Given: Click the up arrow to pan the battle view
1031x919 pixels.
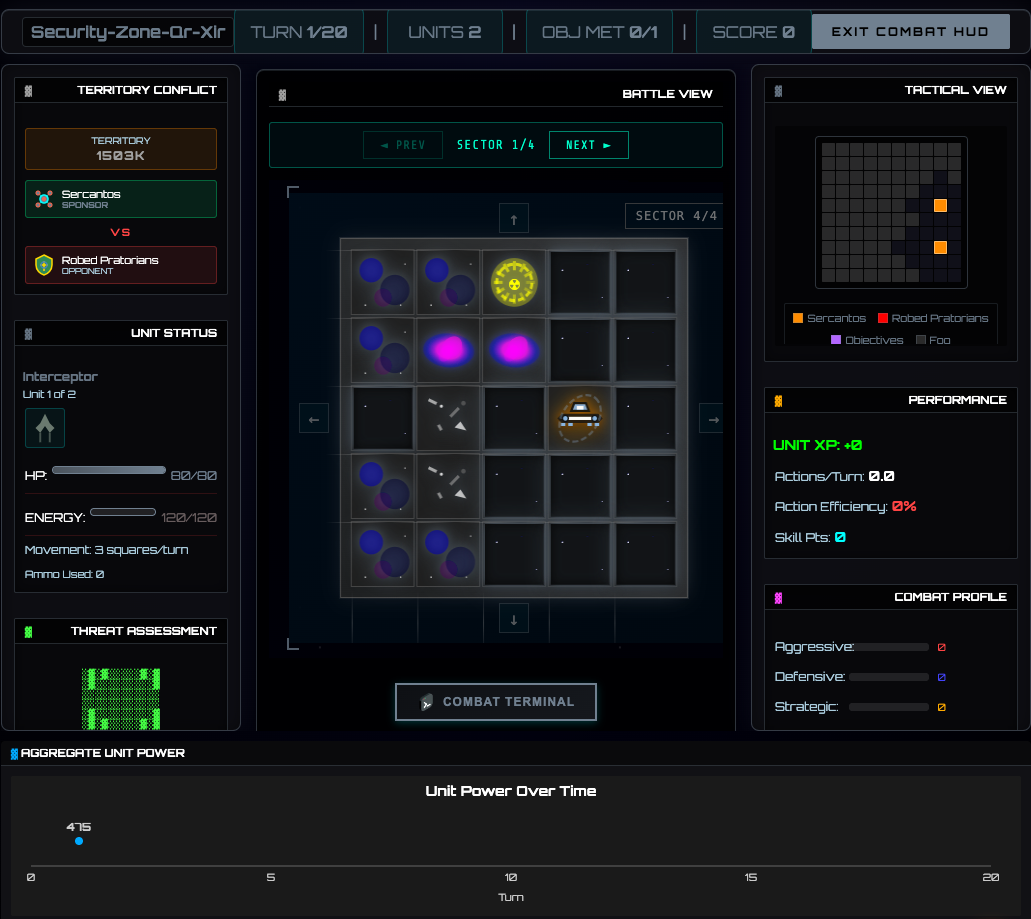Looking at the screenshot, I should click(514, 218).
